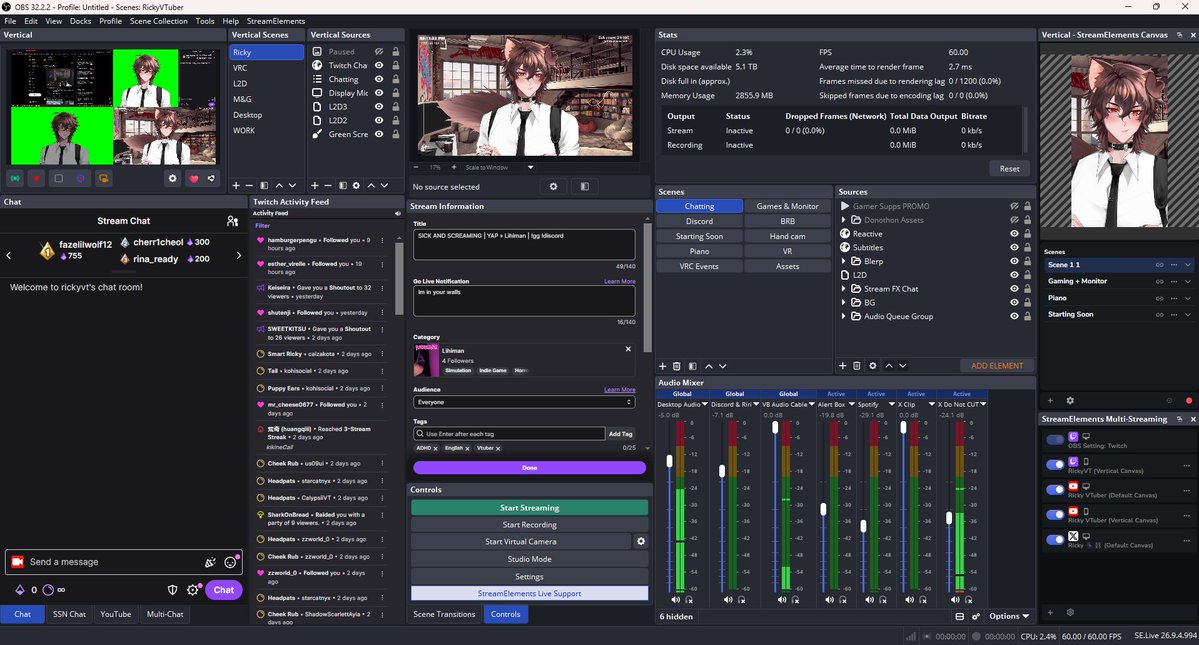
Task: Open the StreamElements menu
Action: [276, 21]
